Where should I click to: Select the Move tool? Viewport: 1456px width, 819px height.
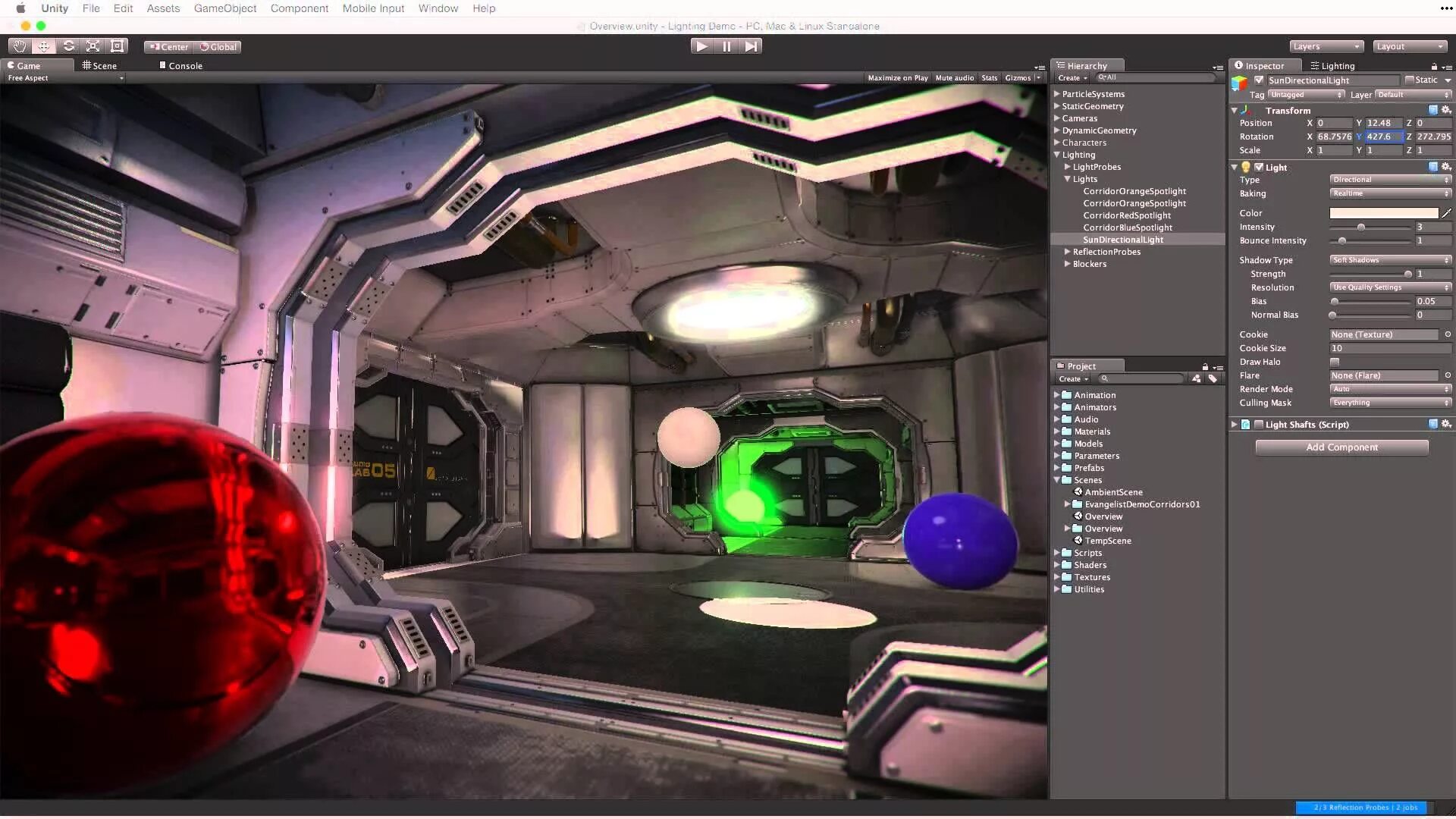click(x=44, y=46)
